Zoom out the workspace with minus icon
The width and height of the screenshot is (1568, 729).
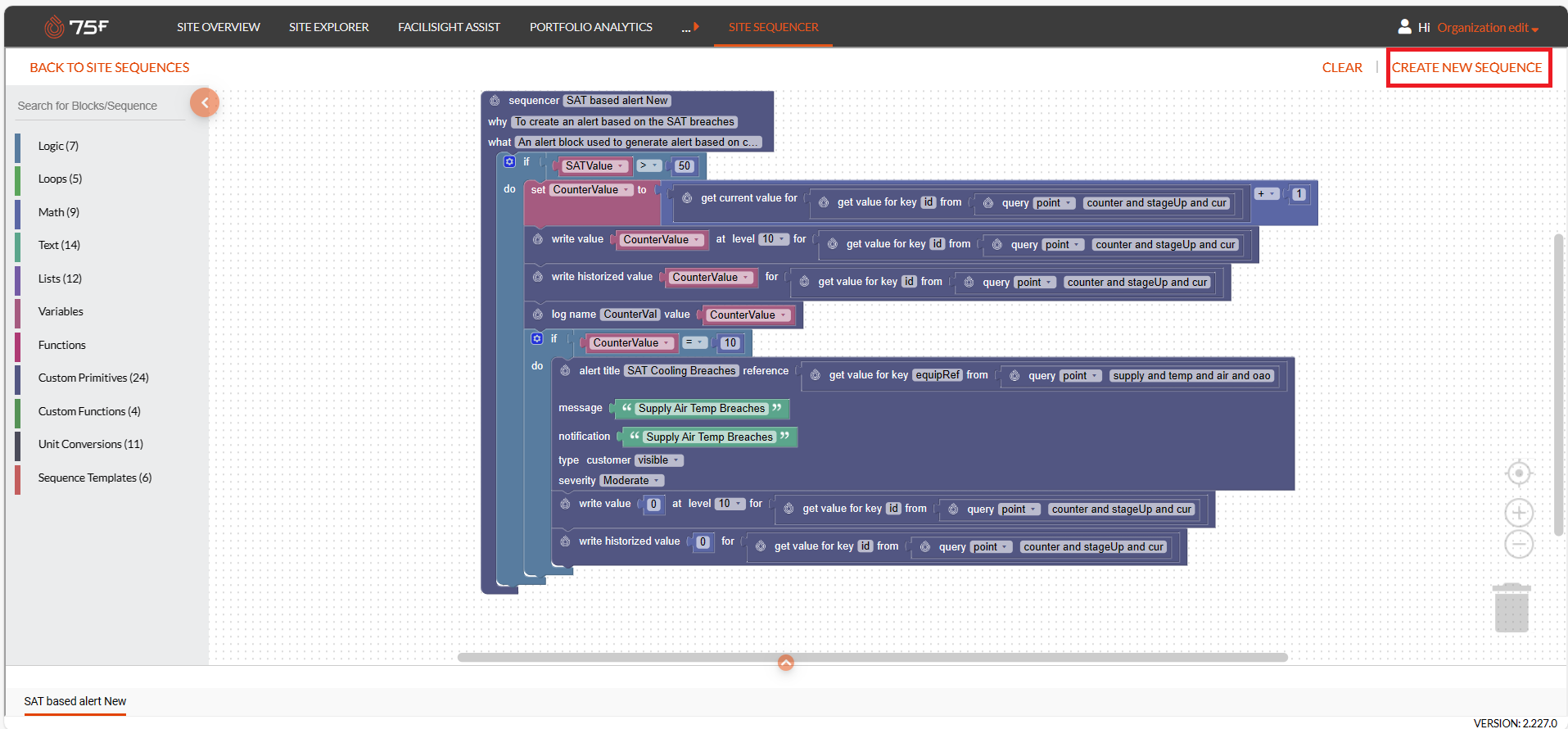[1519, 544]
